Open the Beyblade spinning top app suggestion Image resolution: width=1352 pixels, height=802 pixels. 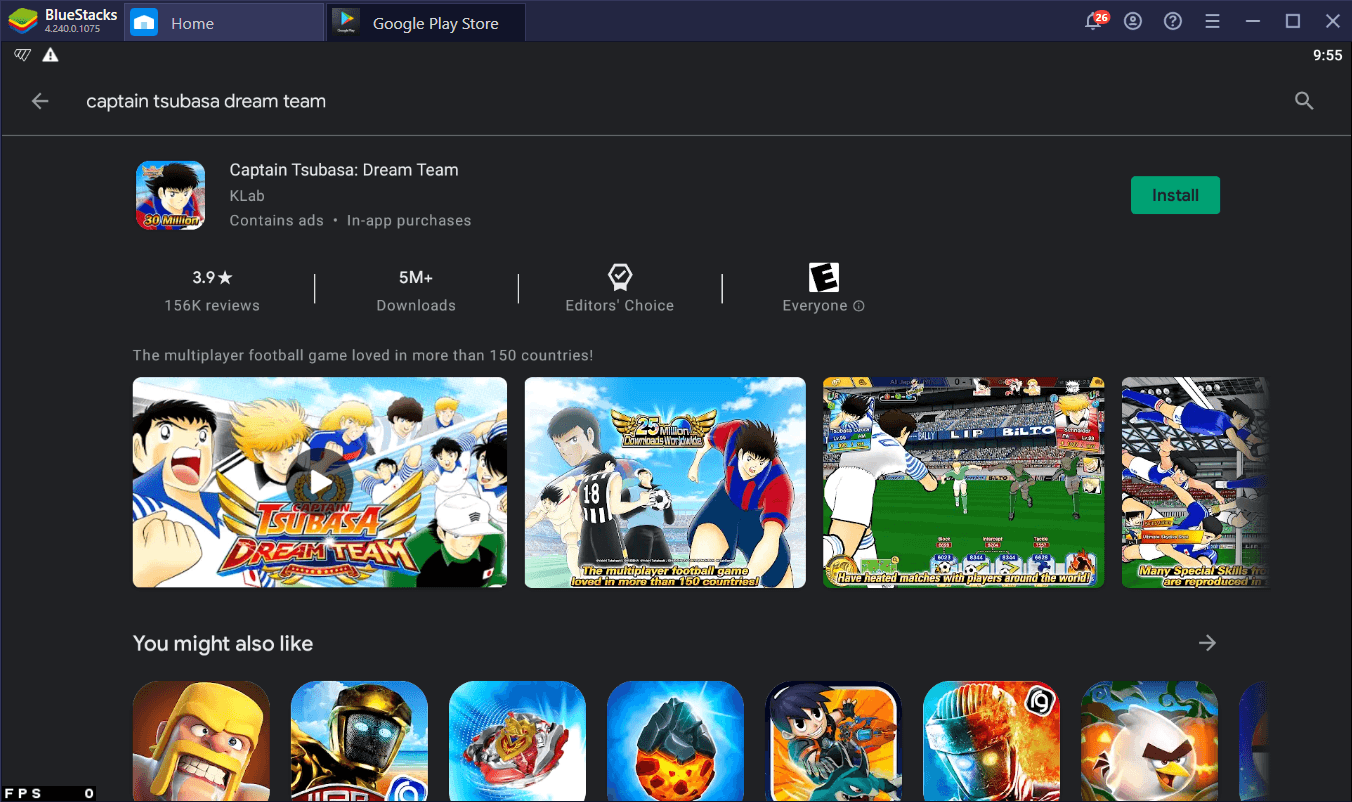click(517, 742)
